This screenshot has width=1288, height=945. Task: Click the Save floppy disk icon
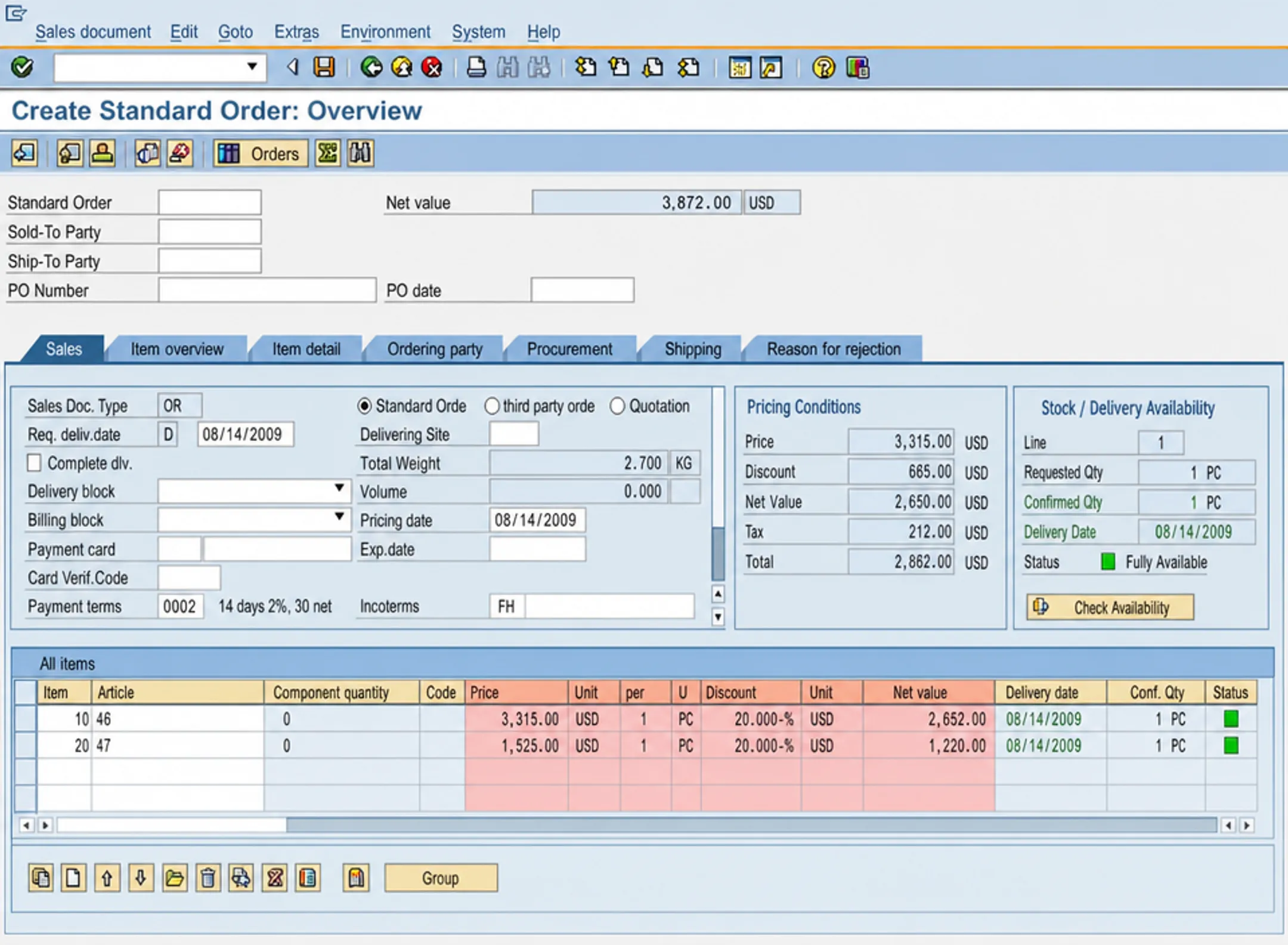(324, 67)
